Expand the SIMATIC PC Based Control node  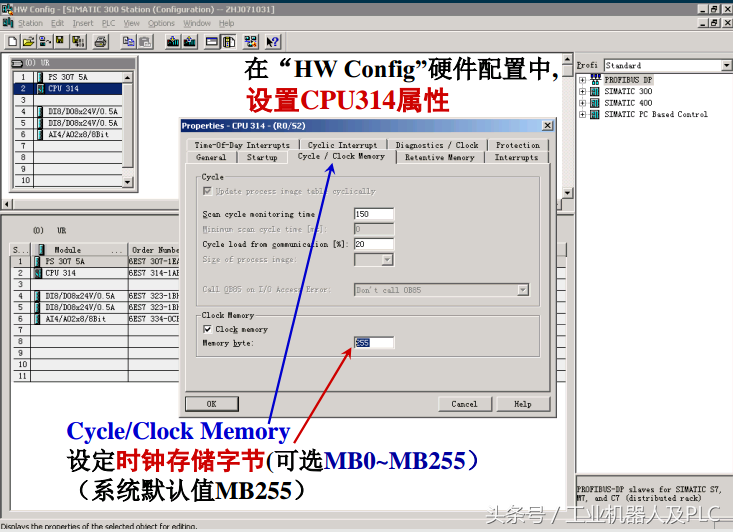(582, 115)
